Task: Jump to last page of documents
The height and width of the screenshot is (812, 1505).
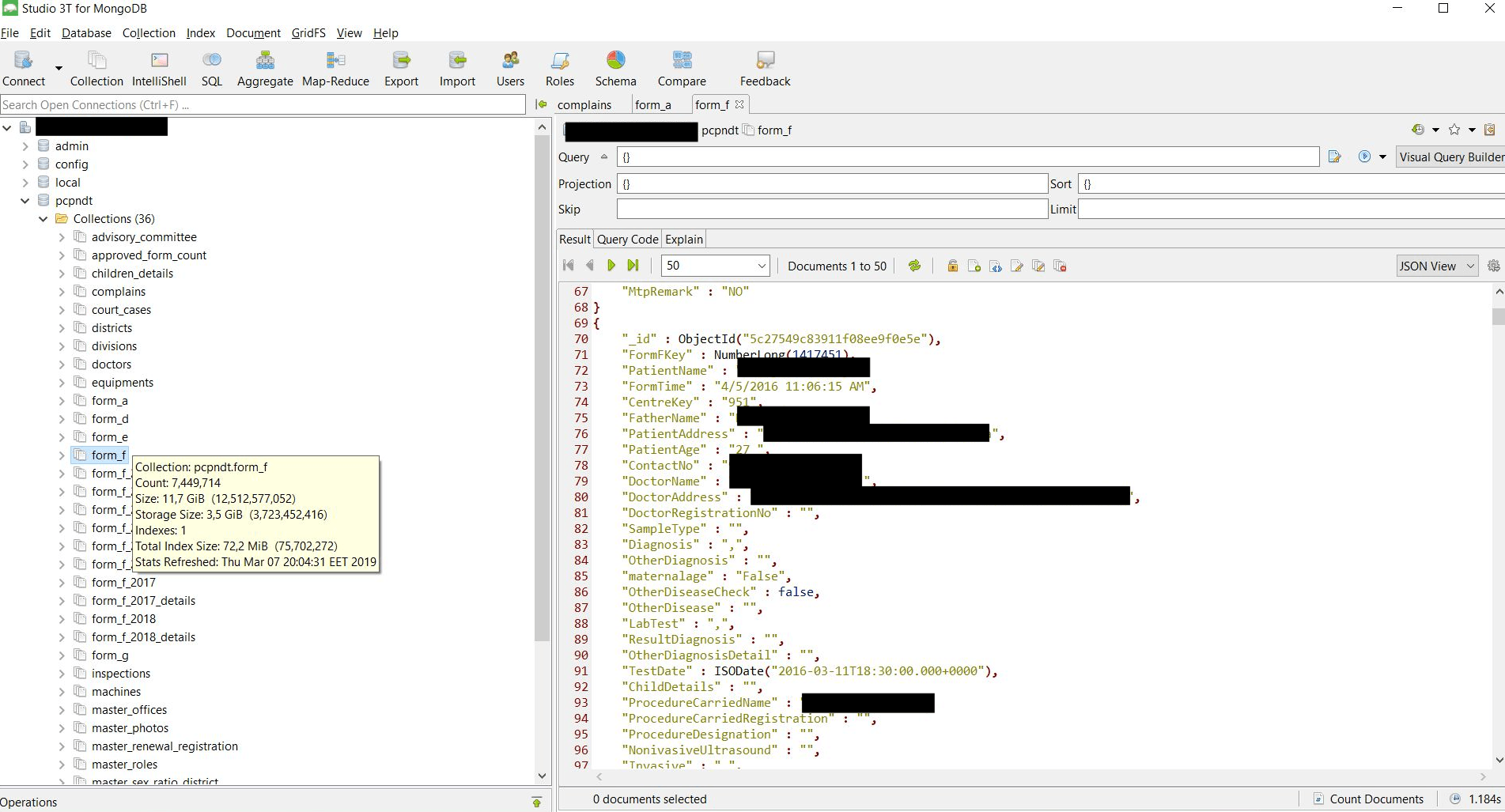Action: click(x=633, y=266)
